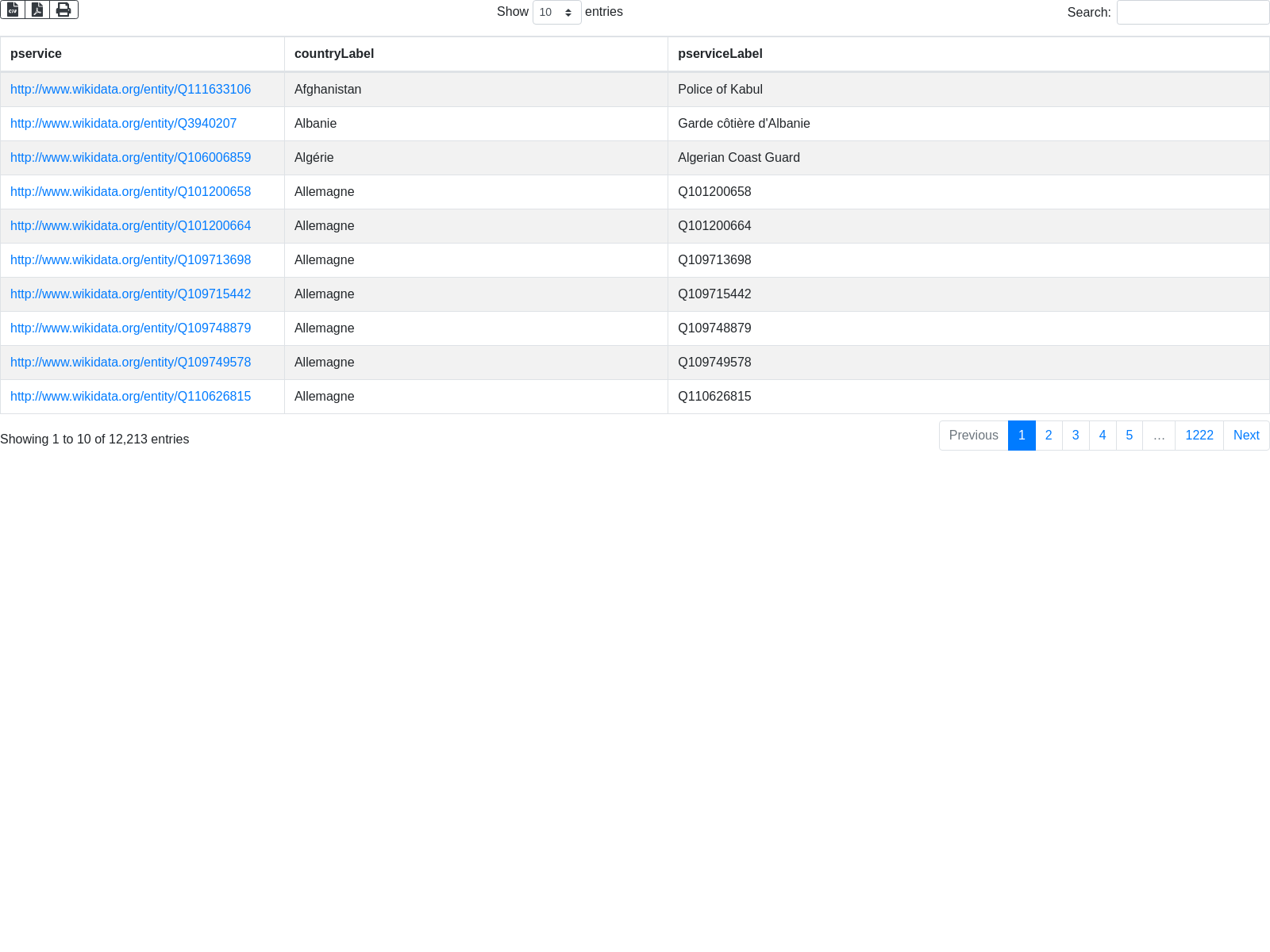Navigate to page 5
The image size is (1270, 952).
click(1129, 436)
